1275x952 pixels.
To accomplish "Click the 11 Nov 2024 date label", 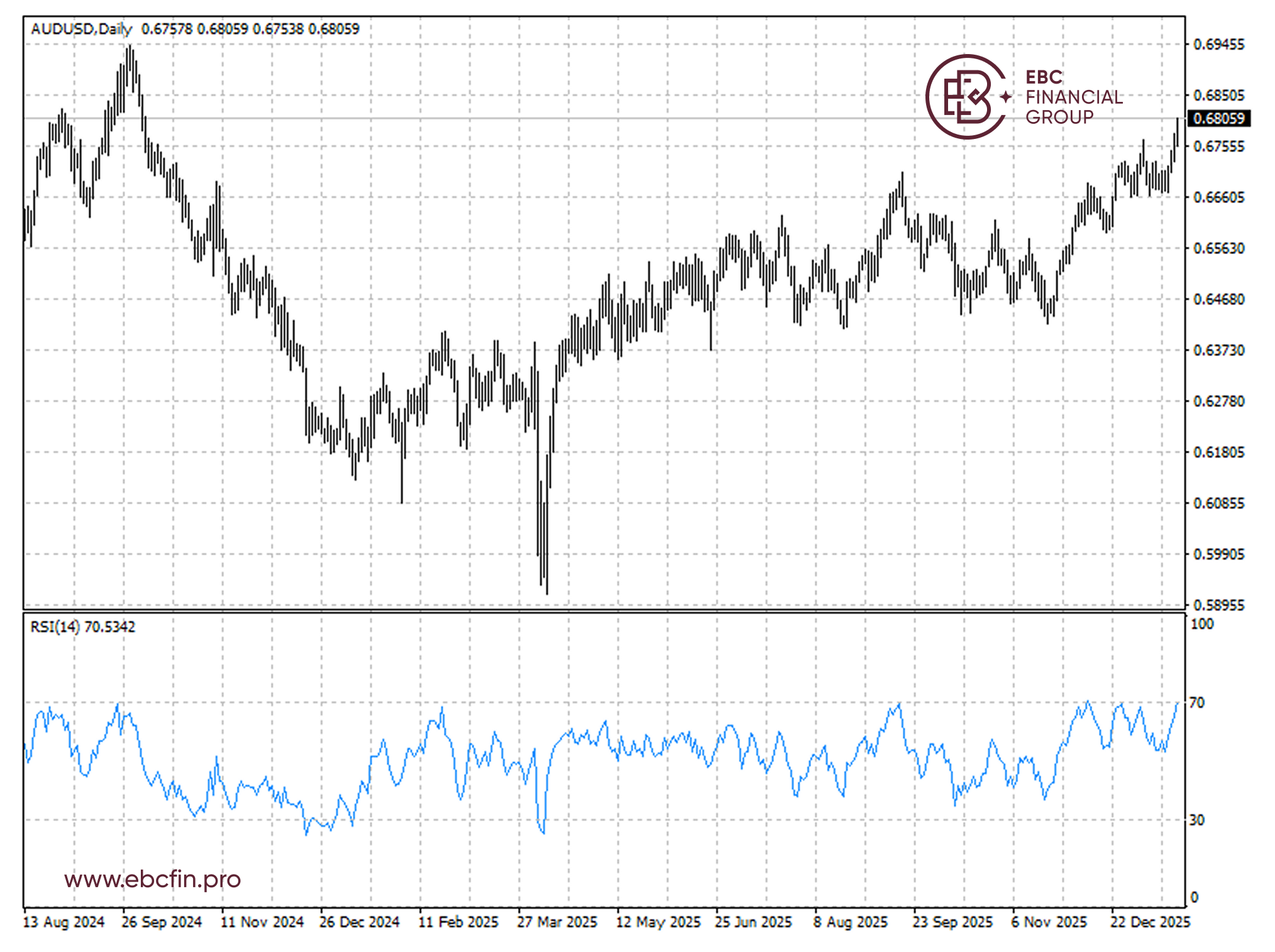I will click(x=262, y=922).
